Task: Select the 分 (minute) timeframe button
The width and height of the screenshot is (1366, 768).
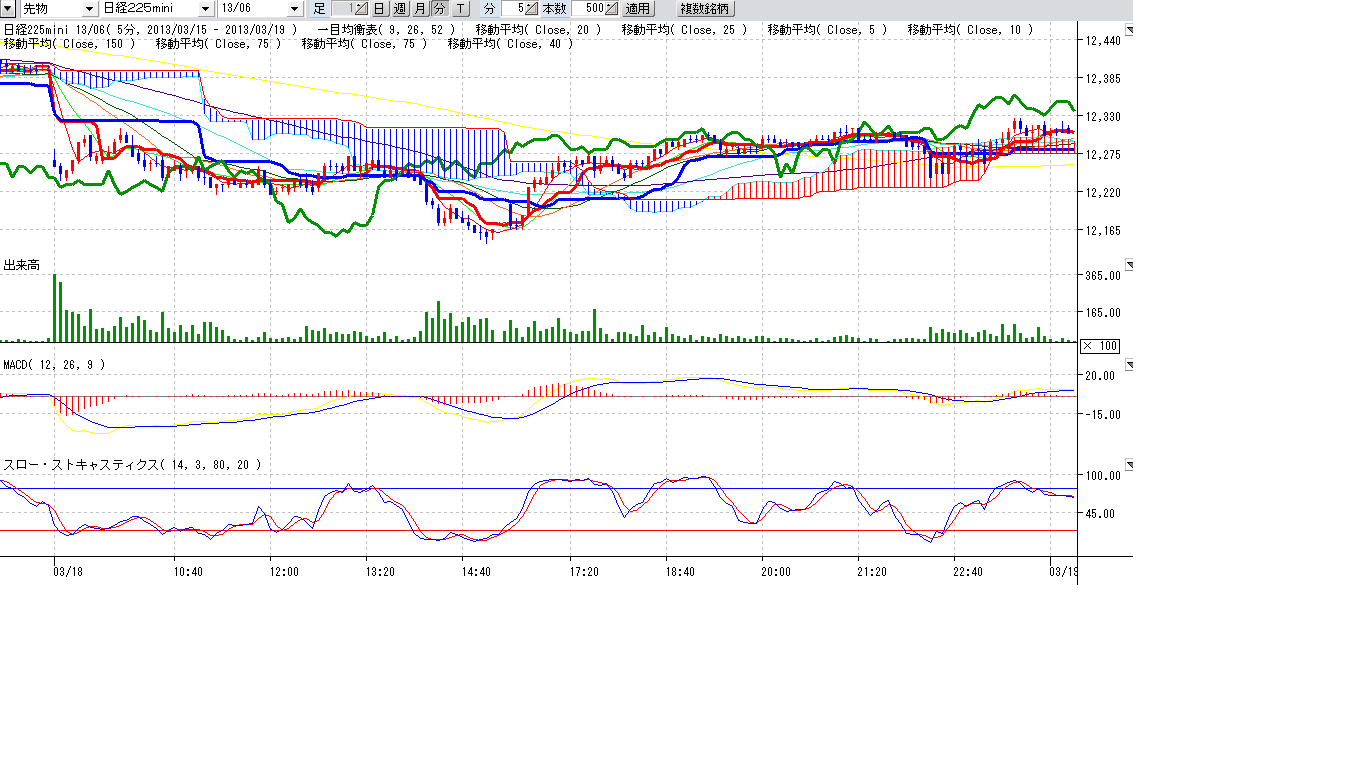Action: [x=439, y=9]
